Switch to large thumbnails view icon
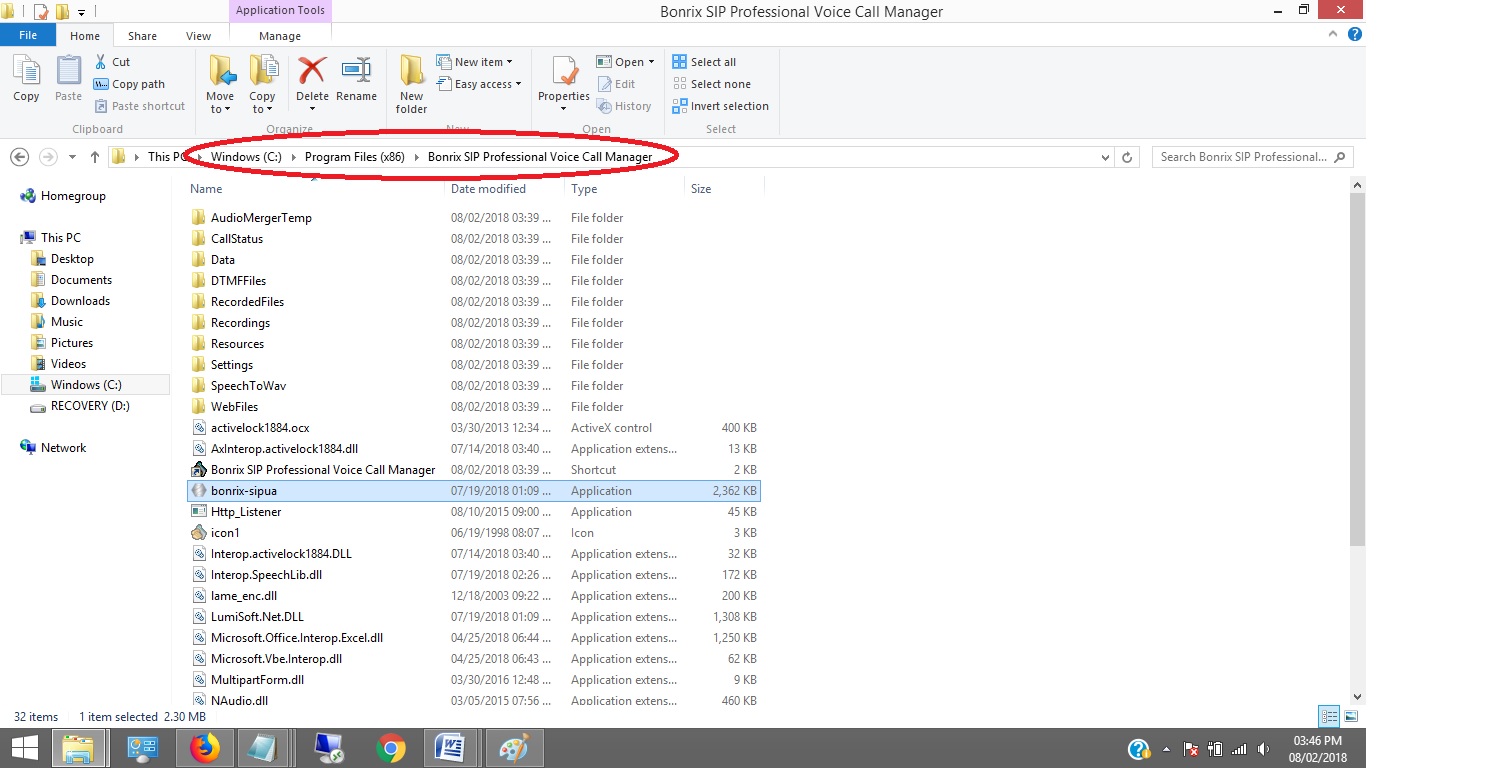Viewport: 1503px width, 768px height. tap(1351, 716)
